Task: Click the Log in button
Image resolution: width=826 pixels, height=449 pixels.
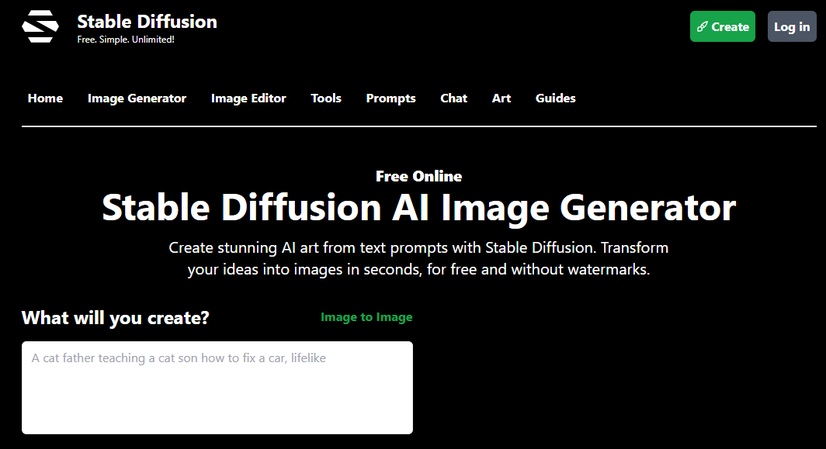Action: tap(792, 26)
